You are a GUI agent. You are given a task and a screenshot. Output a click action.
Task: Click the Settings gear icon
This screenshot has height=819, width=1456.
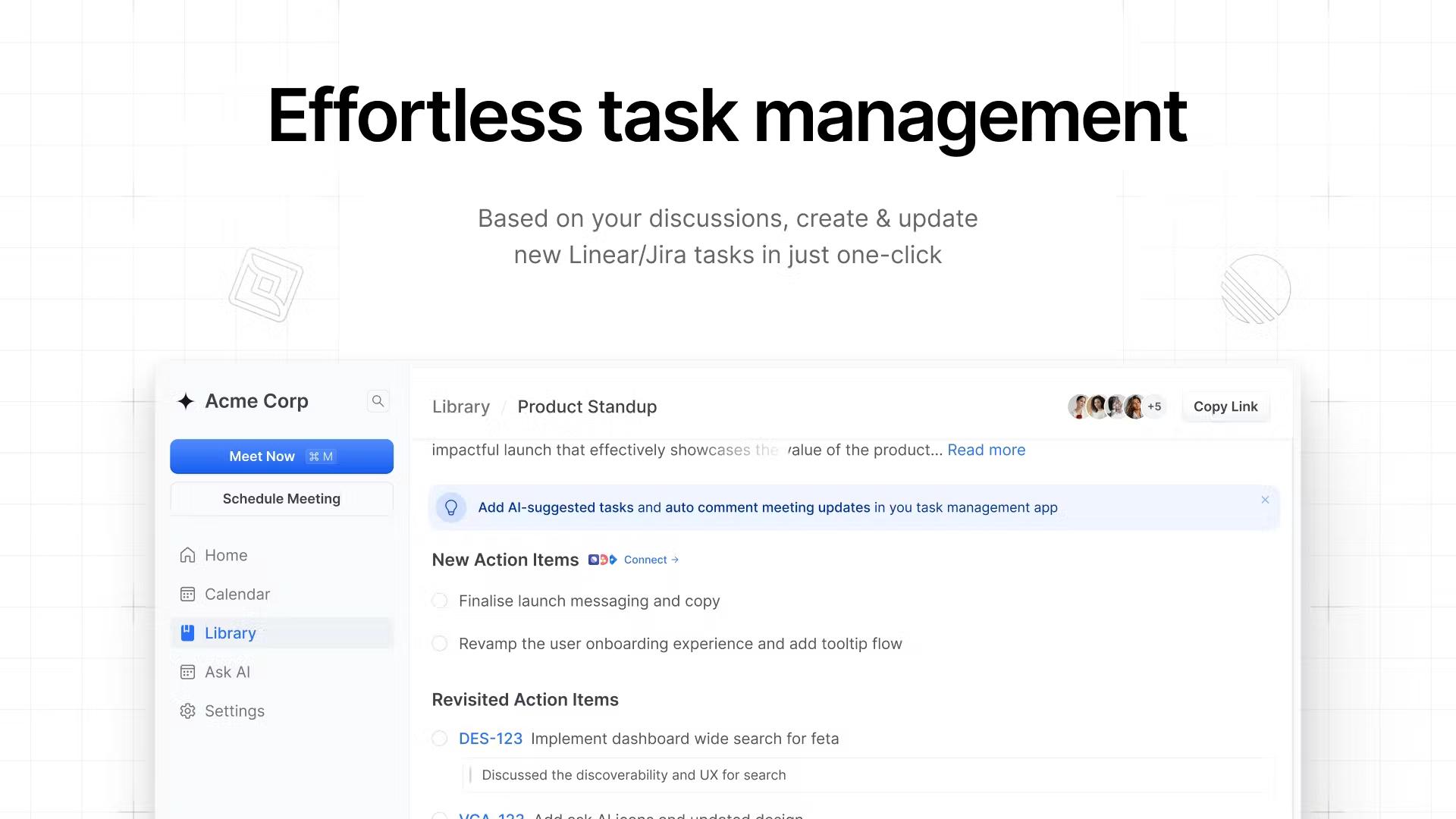coord(187,711)
